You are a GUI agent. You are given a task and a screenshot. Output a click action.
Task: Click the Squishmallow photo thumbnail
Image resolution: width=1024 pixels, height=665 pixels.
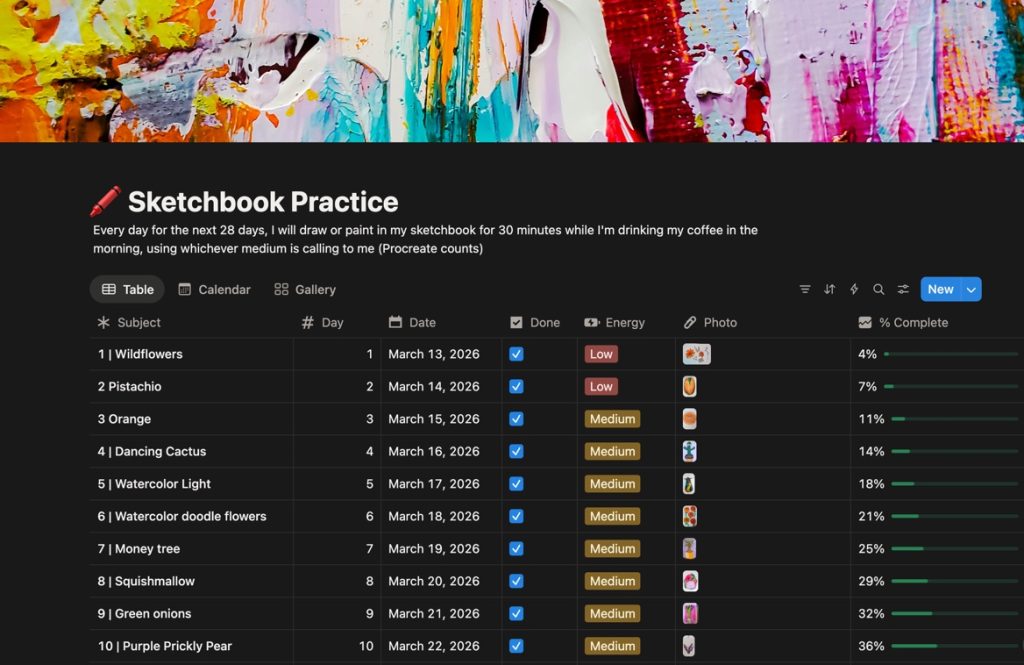[691, 581]
